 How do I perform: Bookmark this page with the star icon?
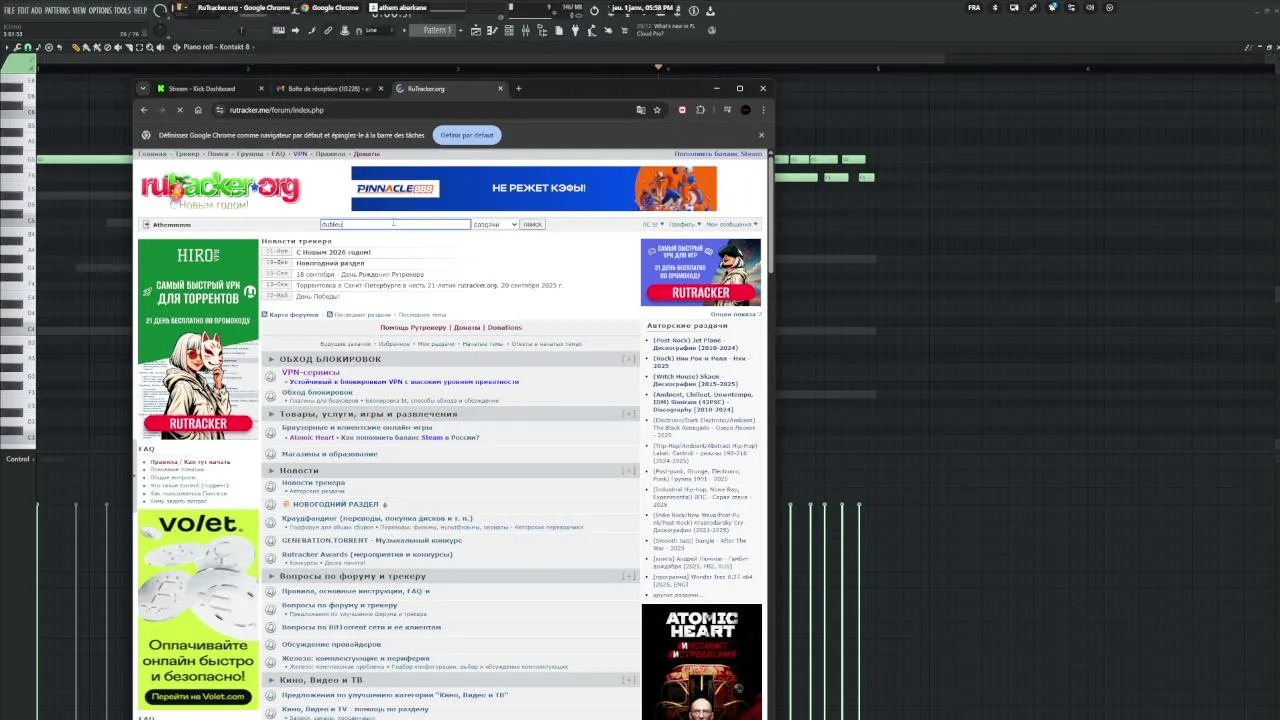(657, 110)
